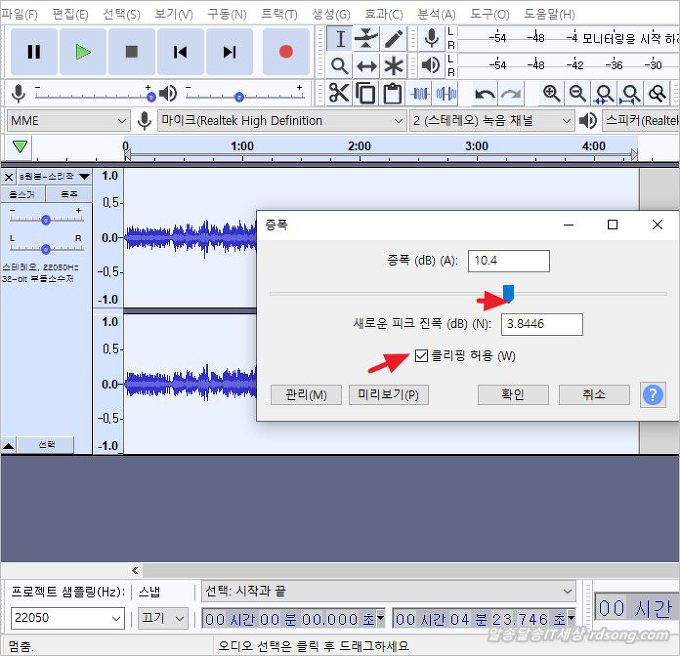Start recording with the red Record button
This screenshot has width=680, height=656.
point(286,52)
